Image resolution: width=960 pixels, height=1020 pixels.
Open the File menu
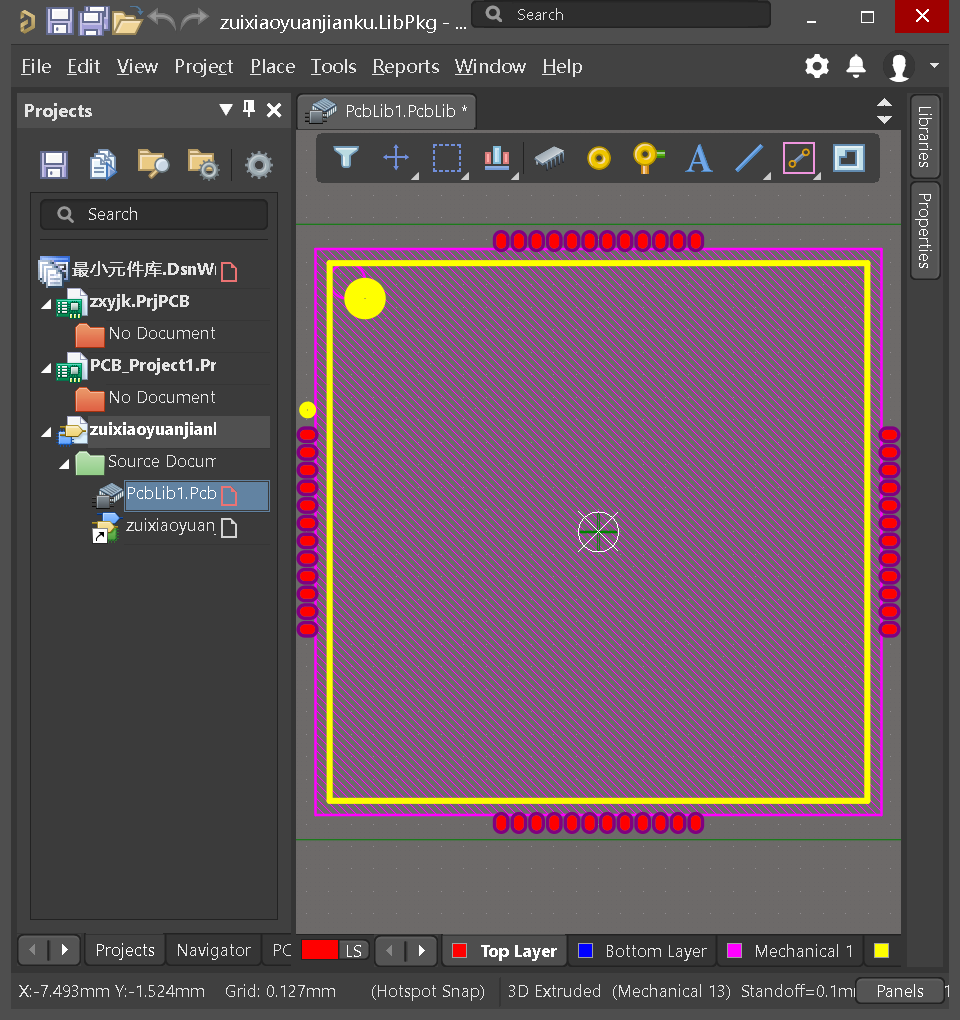(x=36, y=66)
